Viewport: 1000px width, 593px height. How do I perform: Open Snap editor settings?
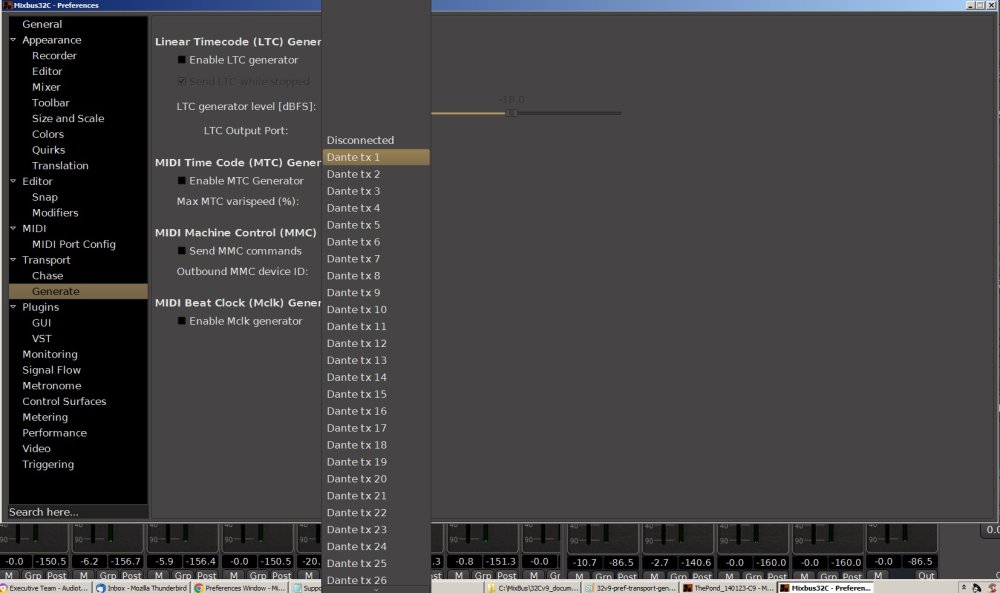point(45,197)
